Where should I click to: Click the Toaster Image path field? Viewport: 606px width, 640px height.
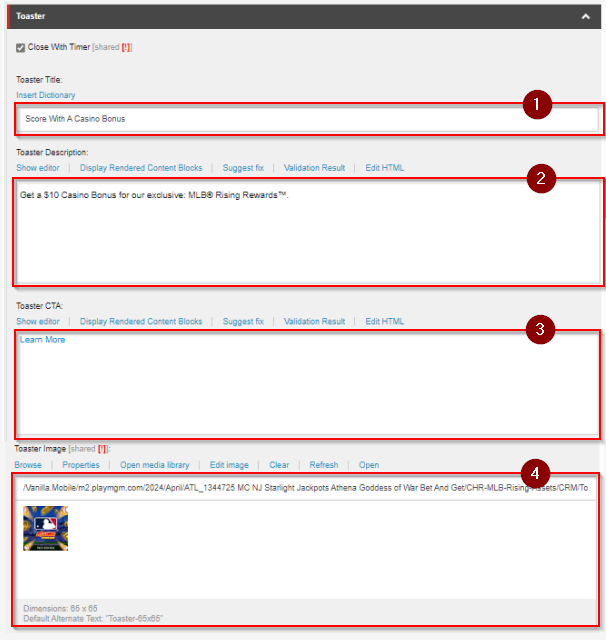click(x=306, y=488)
